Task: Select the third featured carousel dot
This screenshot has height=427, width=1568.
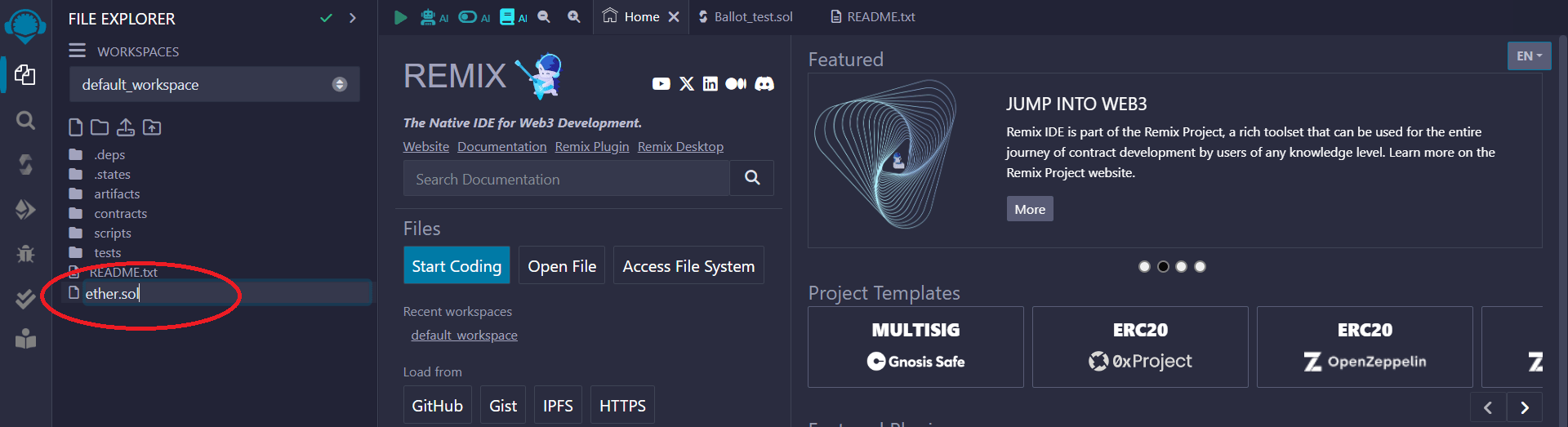Action: [x=1181, y=266]
